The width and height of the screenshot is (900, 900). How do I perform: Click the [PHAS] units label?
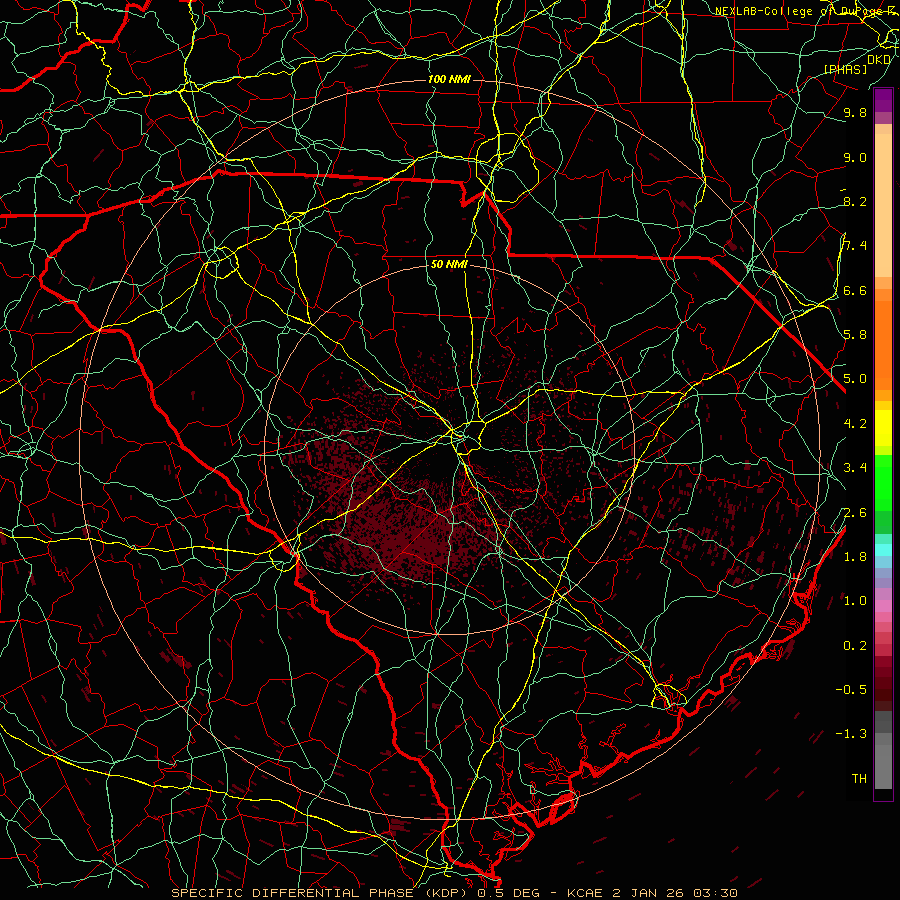tap(845, 69)
